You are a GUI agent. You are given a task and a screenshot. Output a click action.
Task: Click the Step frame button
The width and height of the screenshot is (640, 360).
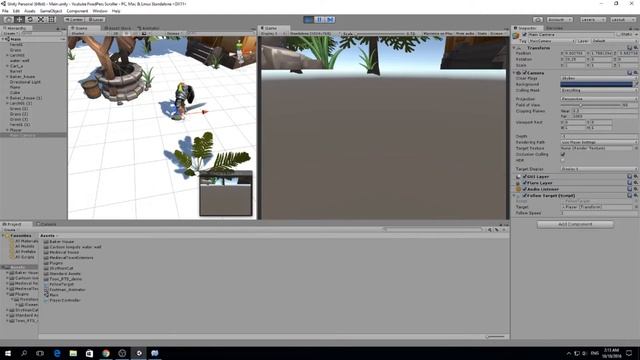(330, 20)
